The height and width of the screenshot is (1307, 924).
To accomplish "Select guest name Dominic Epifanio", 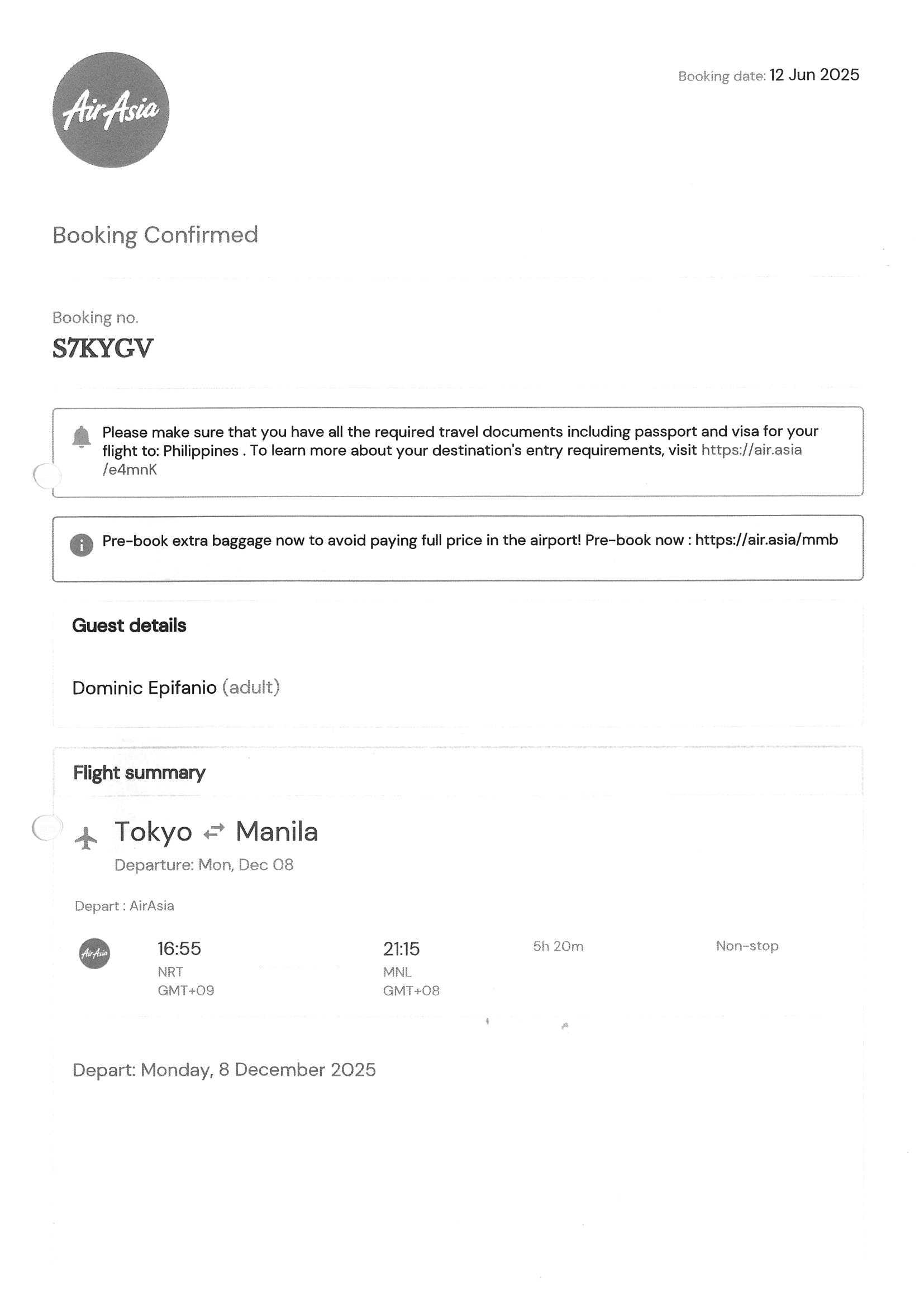I will tap(144, 688).
